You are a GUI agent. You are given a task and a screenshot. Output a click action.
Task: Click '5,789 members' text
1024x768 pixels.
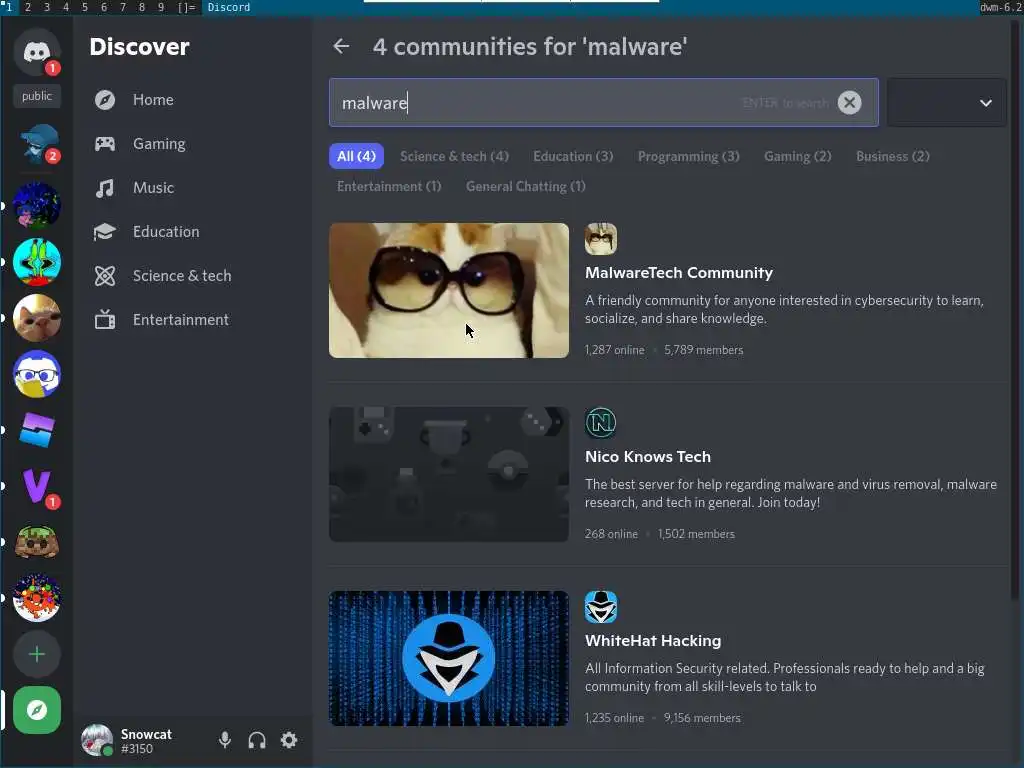coord(703,350)
